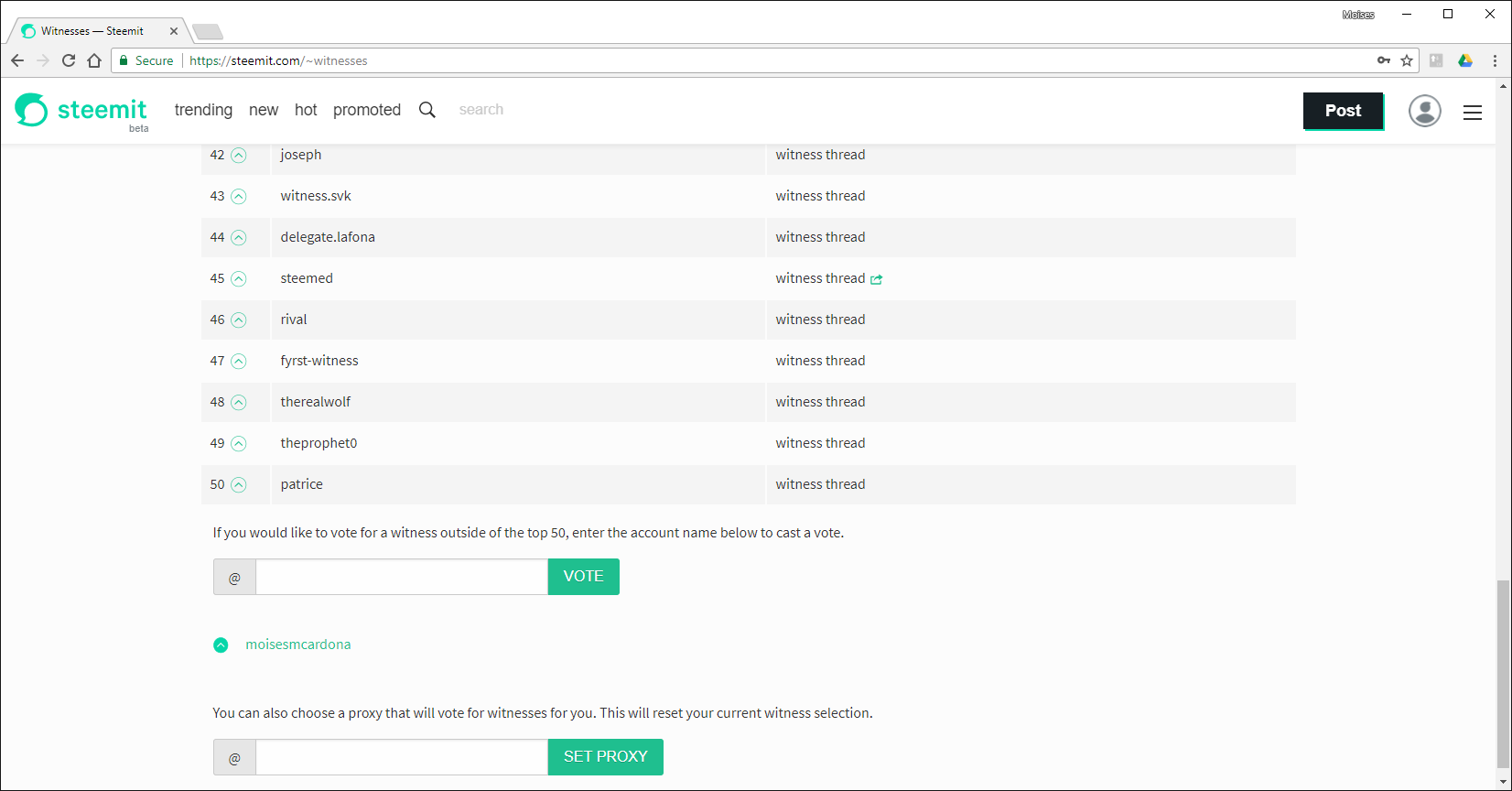Show site security info padlock
The width and height of the screenshot is (1512, 791).
tap(124, 60)
